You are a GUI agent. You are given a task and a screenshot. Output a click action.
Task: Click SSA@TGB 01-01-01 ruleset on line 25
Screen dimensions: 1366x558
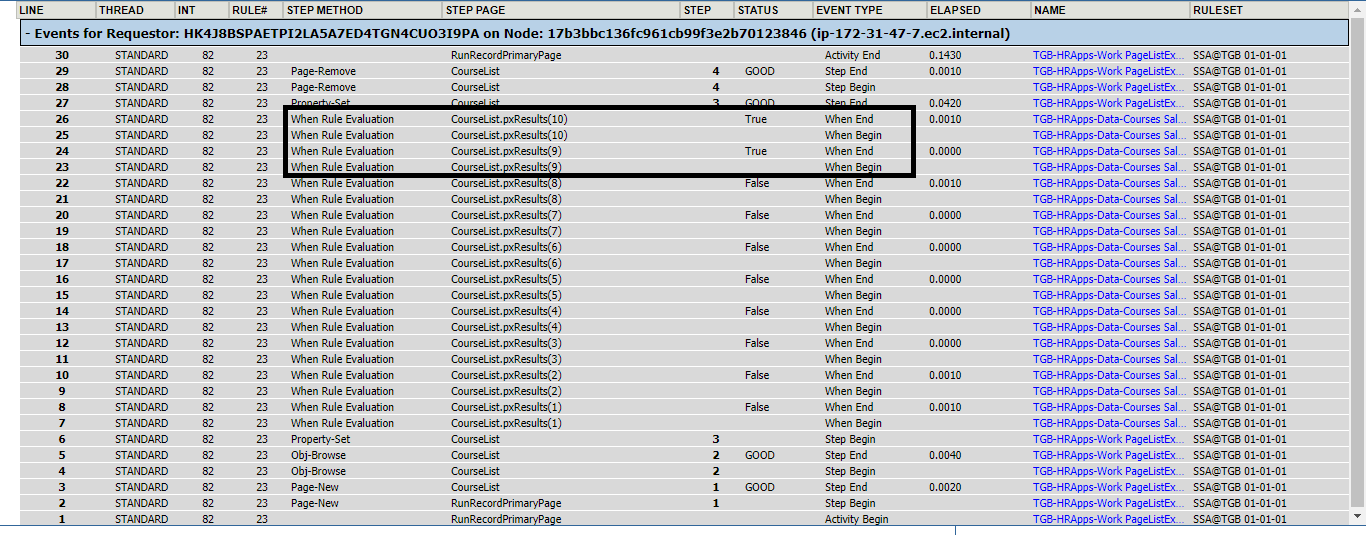1239,135
